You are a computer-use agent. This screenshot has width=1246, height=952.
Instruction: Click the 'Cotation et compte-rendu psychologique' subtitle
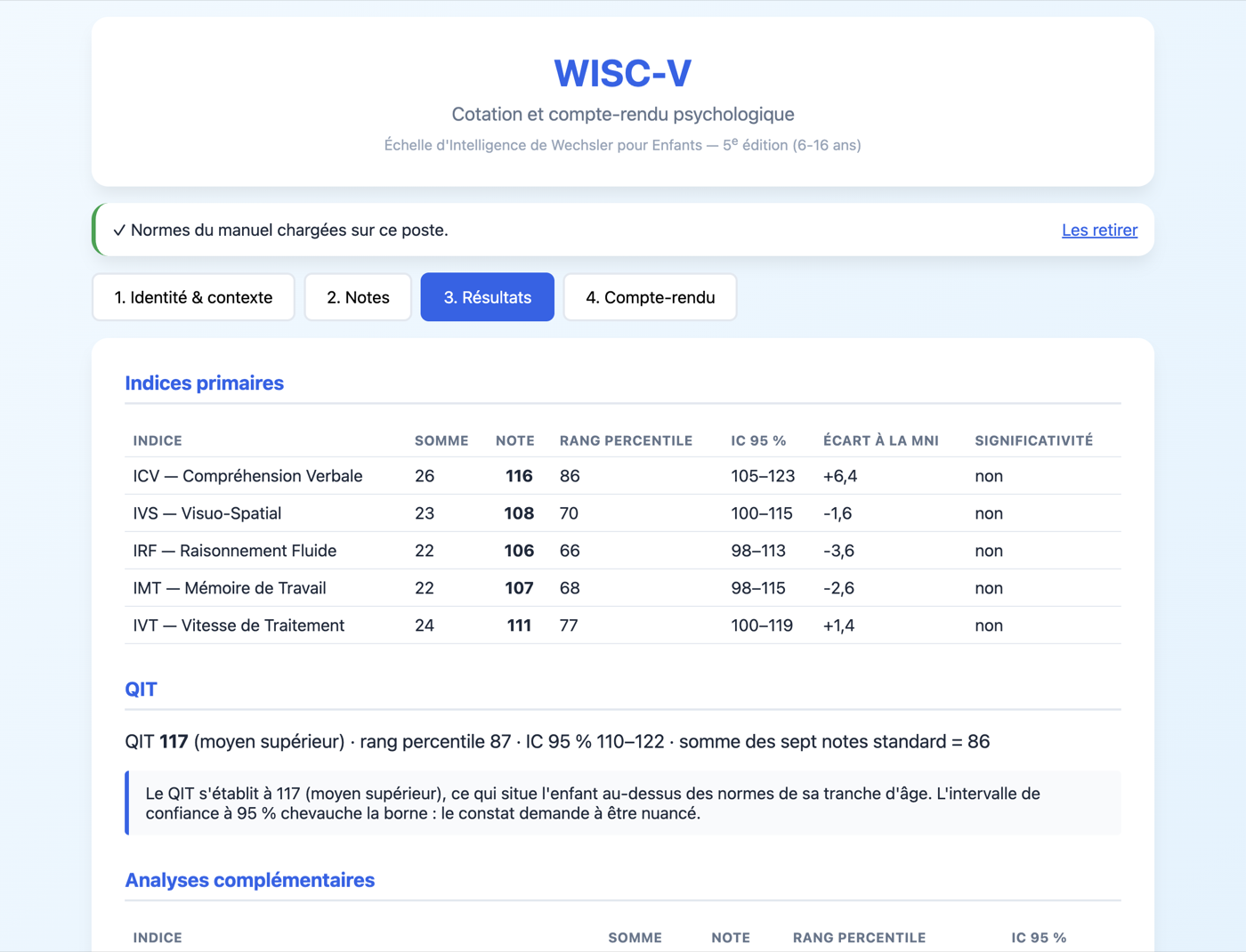tap(623, 114)
